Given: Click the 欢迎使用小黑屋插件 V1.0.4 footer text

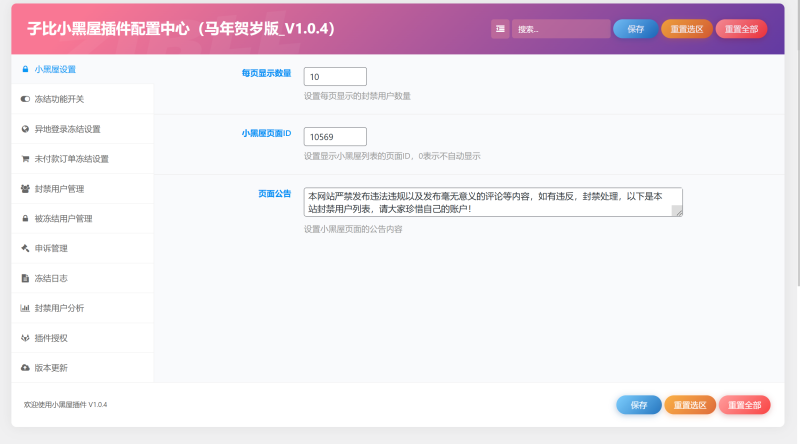Looking at the screenshot, I should pyautogui.click(x=65, y=405).
